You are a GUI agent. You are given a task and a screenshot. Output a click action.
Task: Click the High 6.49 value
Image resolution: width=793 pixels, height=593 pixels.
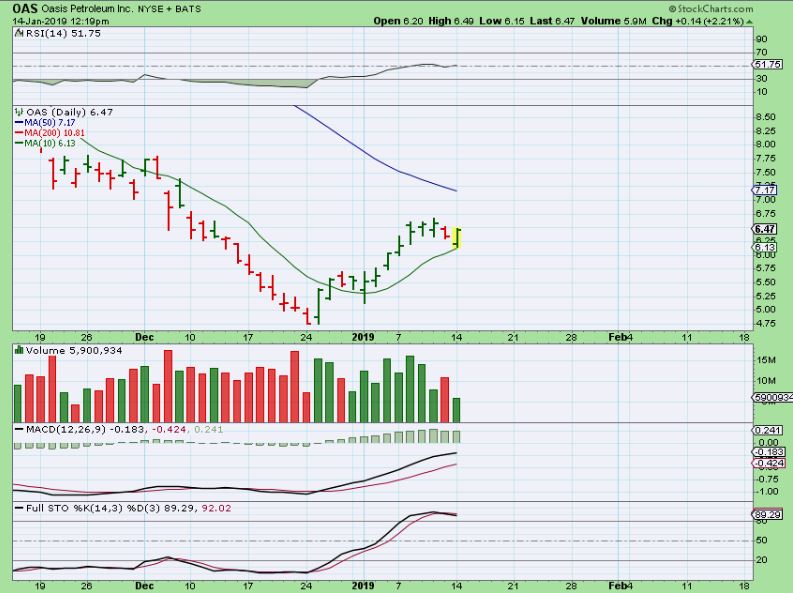[x=451, y=21]
